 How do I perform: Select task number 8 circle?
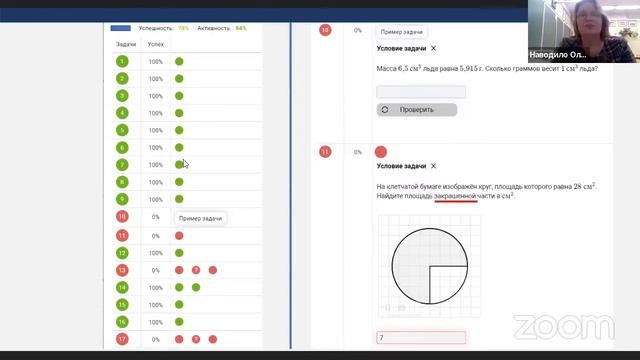(x=122, y=182)
